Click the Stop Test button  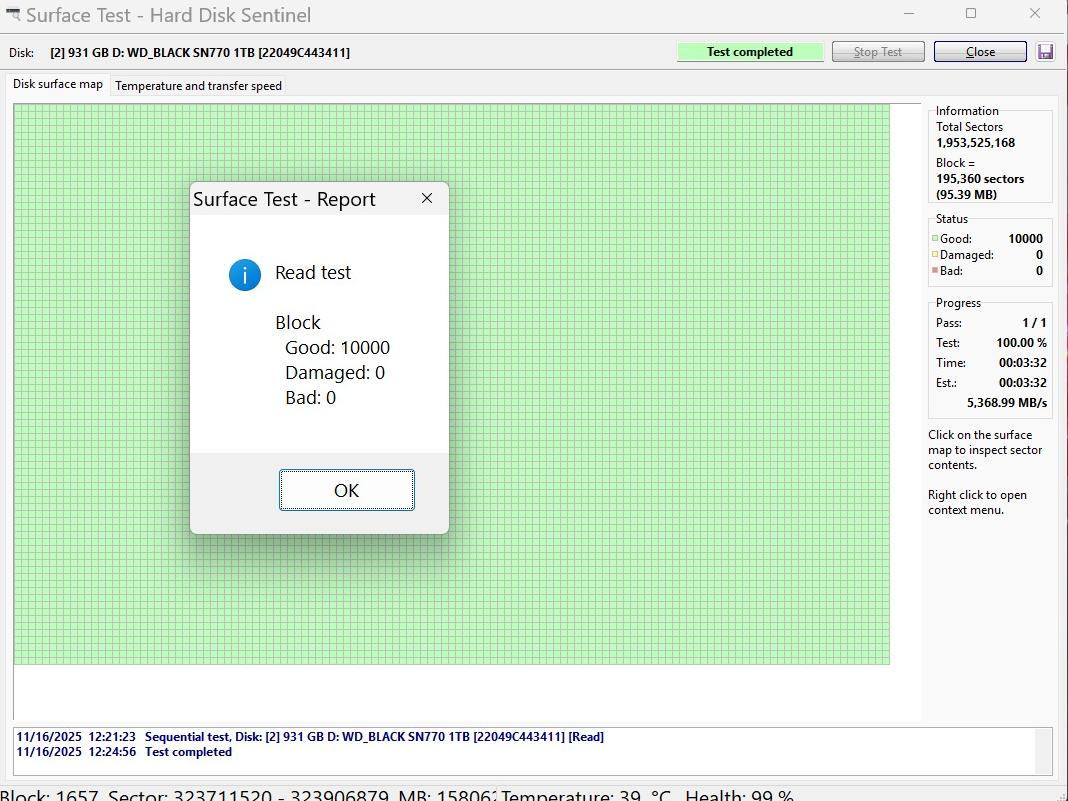tap(877, 52)
